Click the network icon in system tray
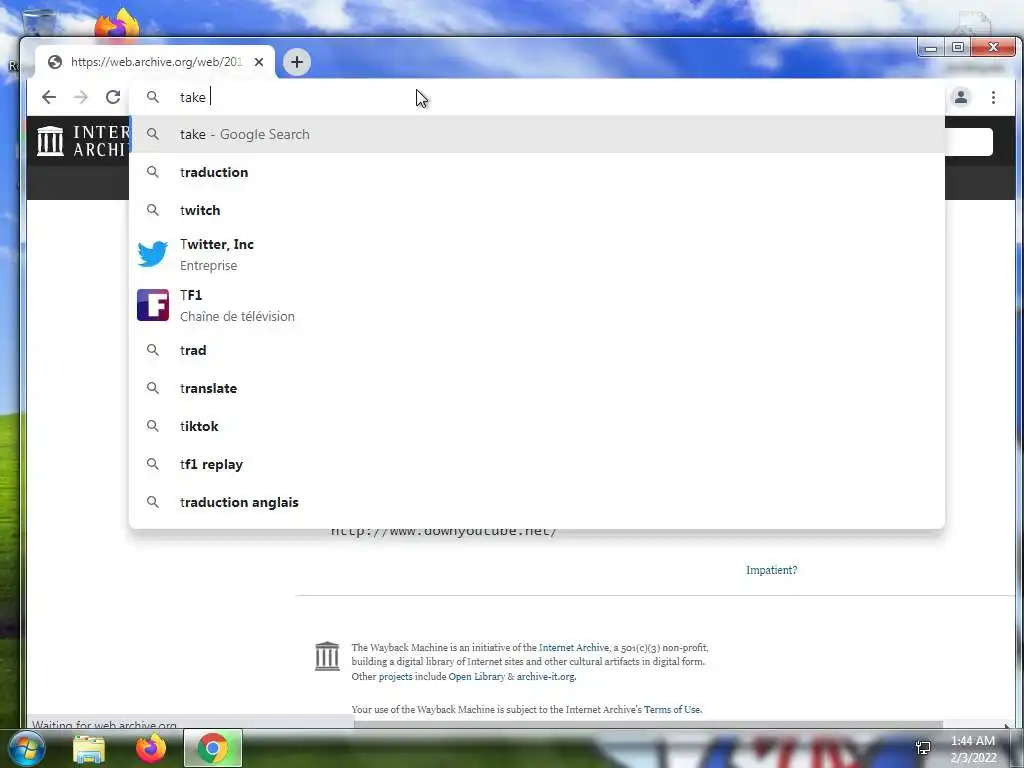 [923, 748]
